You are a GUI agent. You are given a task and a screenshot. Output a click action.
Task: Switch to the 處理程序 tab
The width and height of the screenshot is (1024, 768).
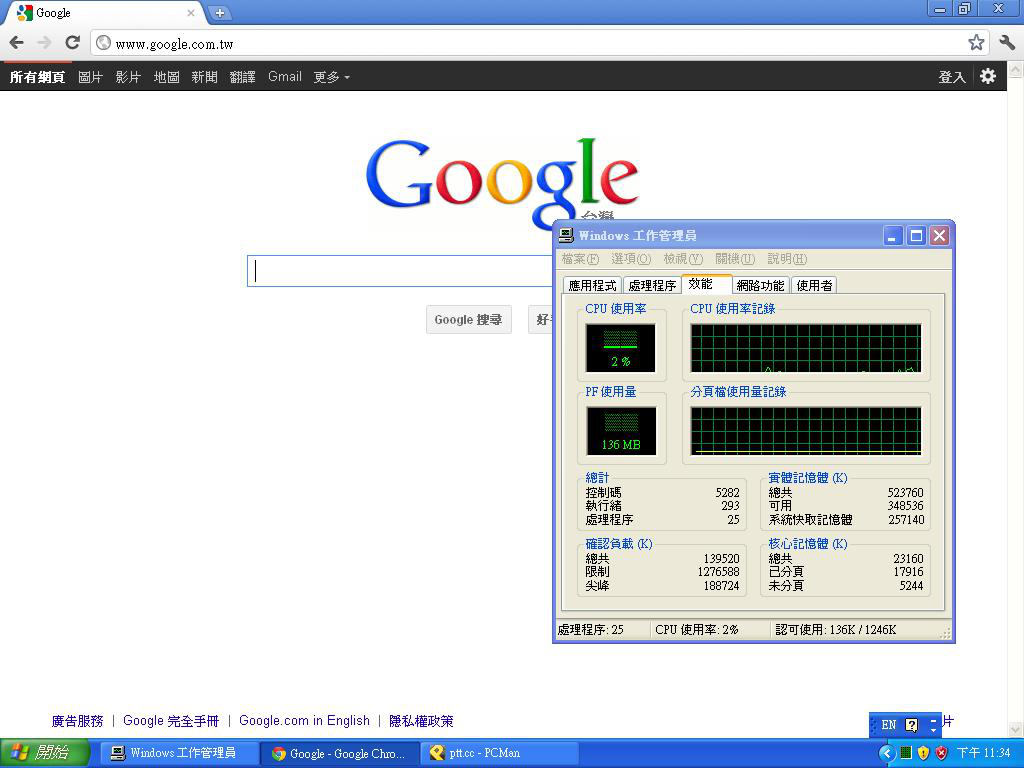[x=652, y=285]
